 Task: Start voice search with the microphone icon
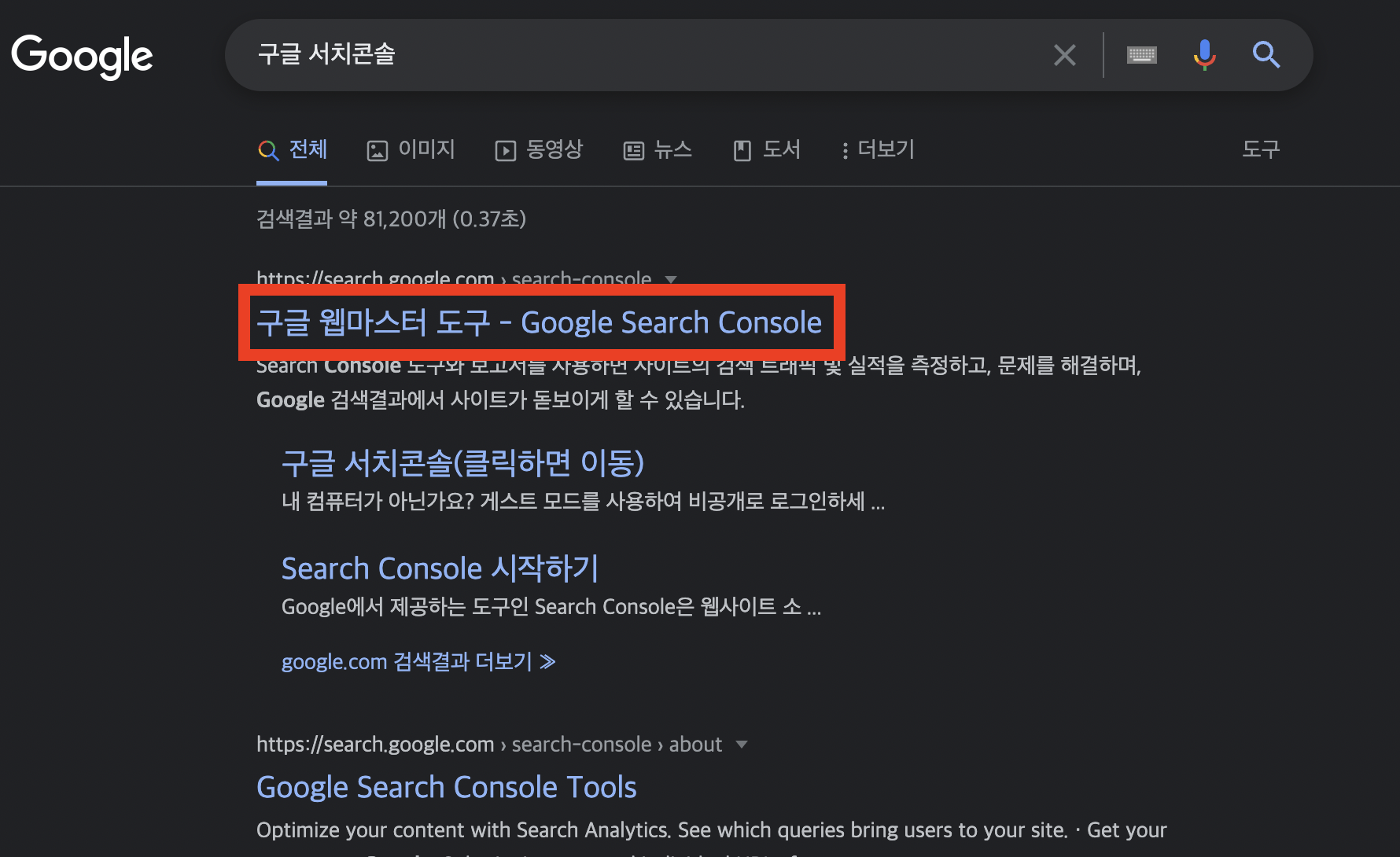(x=1204, y=55)
